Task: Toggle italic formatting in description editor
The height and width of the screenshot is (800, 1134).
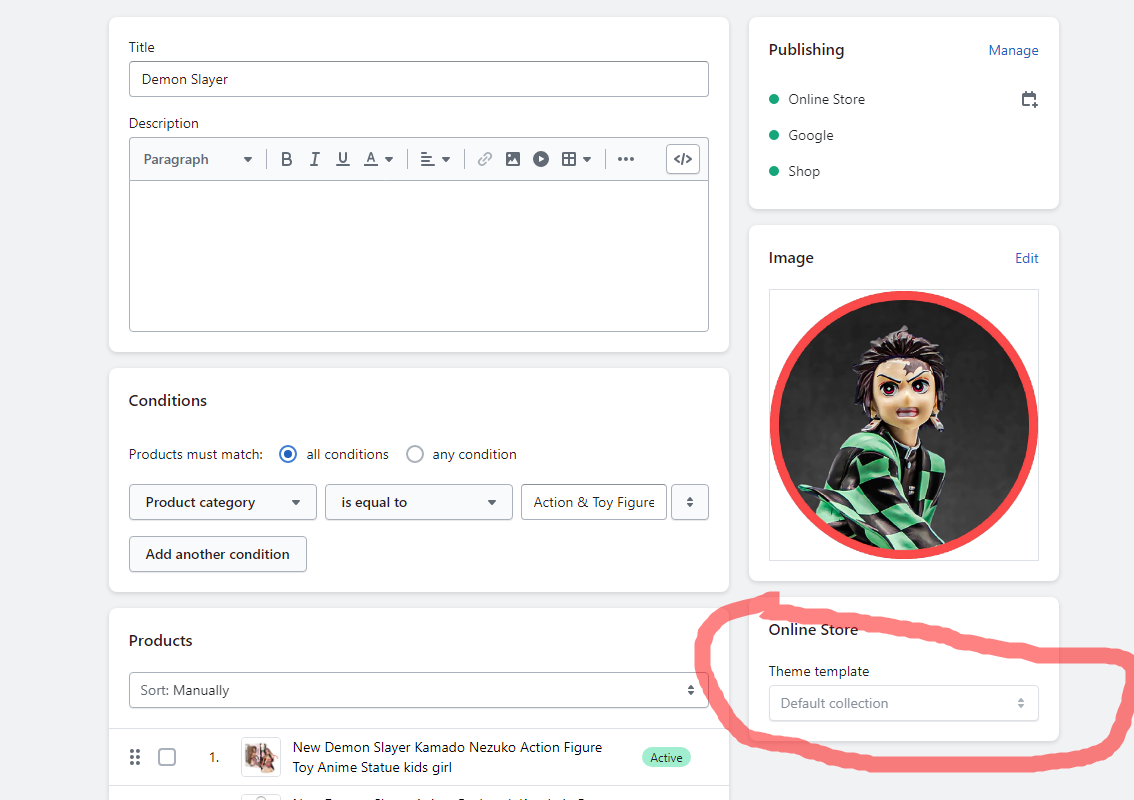Action: 315,159
